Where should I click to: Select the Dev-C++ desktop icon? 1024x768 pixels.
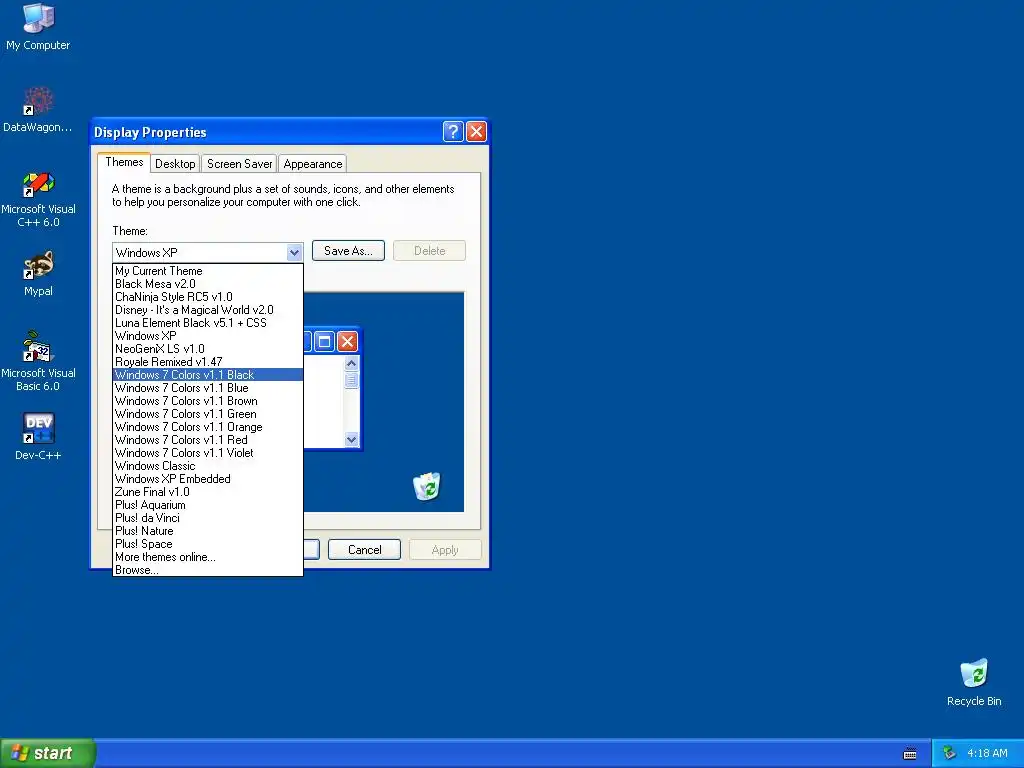pos(38,436)
